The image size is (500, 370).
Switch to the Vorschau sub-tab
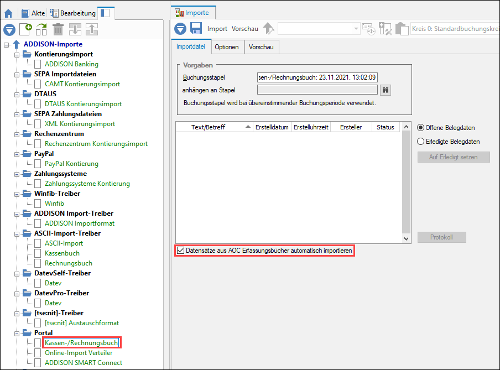(x=261, y=47)
